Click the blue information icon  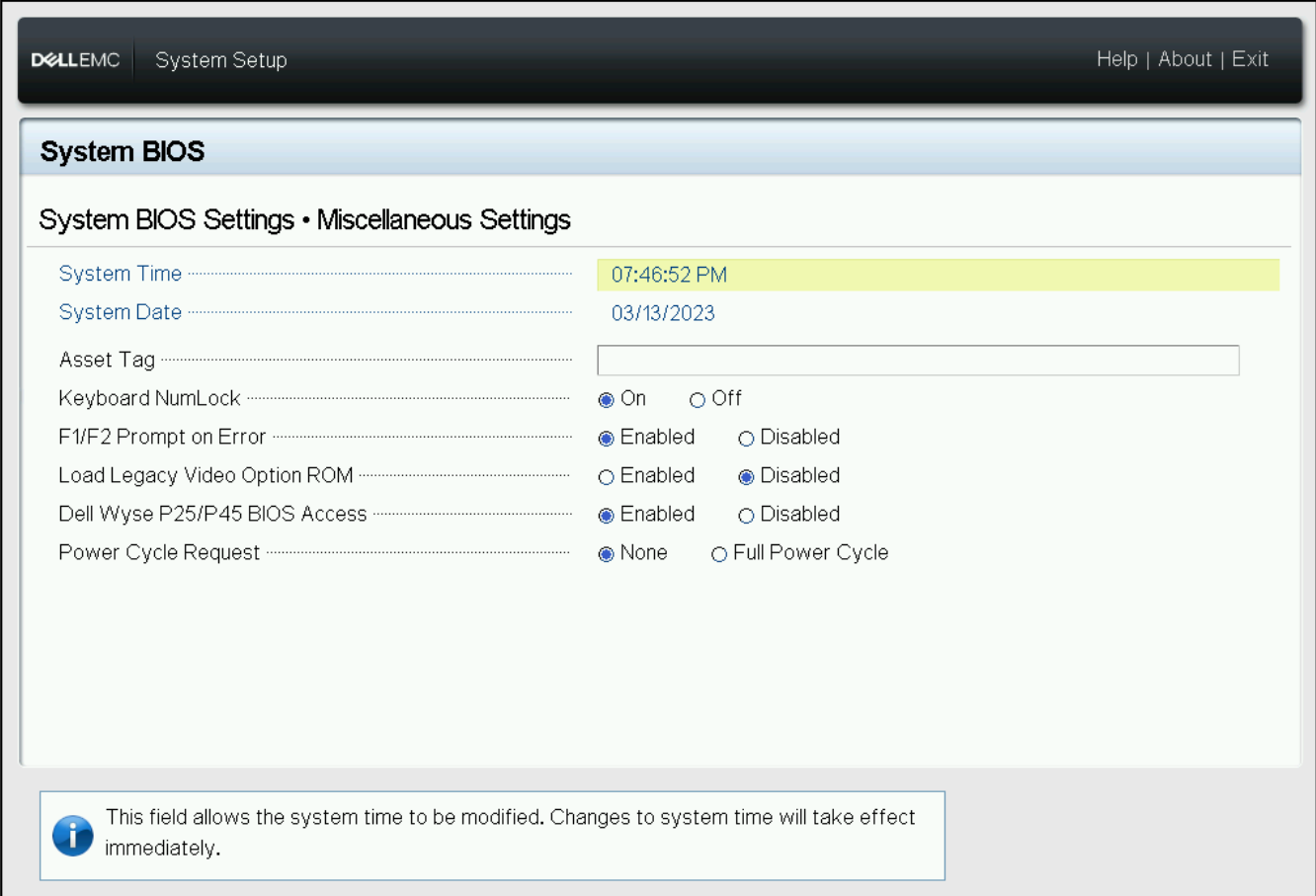point(73,835)
